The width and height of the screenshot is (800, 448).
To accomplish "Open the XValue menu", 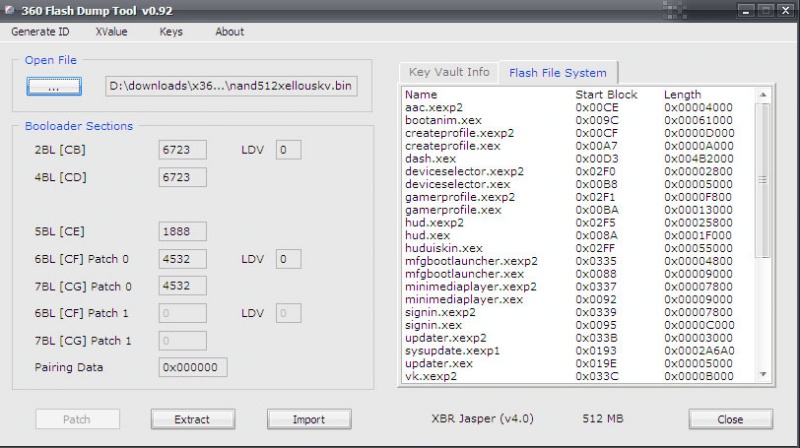I will 111,32.
